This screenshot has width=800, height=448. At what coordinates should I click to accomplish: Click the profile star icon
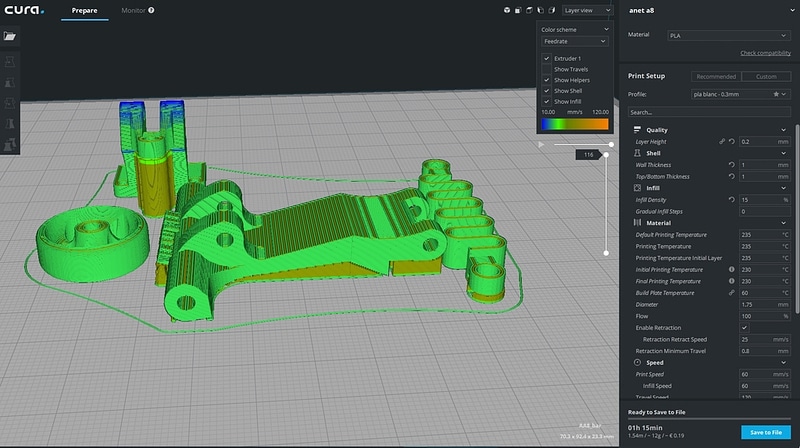[x=776, y=94]
